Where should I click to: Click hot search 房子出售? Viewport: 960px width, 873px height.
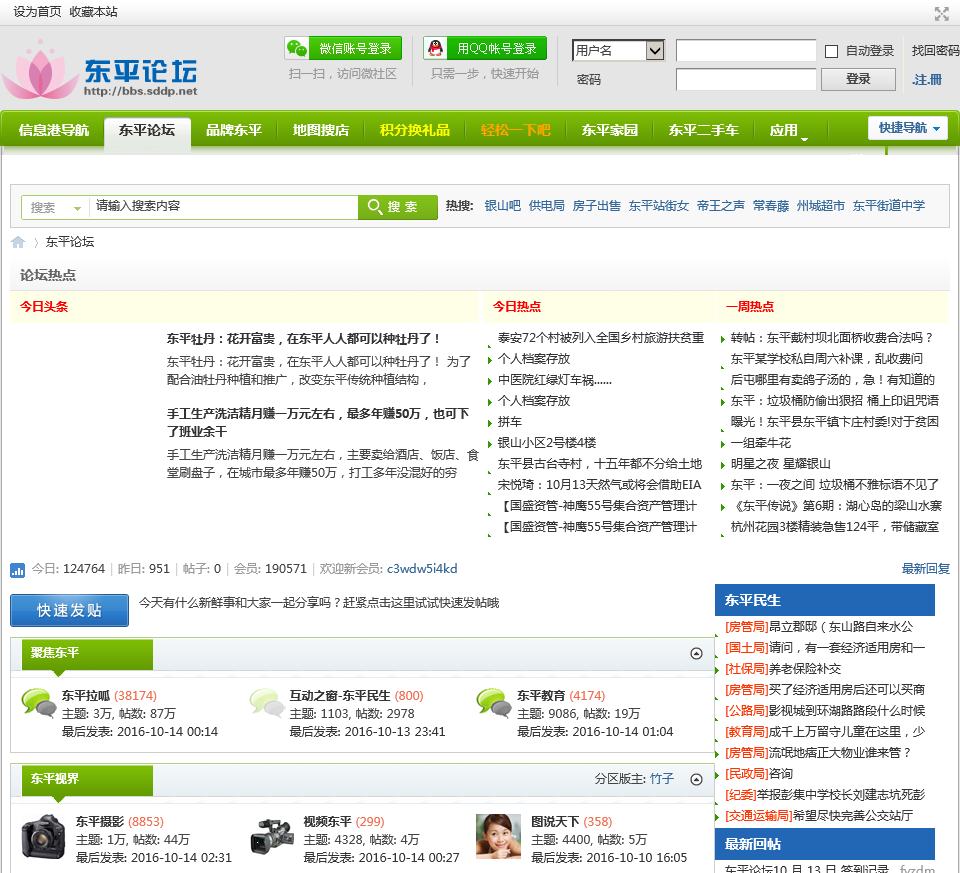596,206
